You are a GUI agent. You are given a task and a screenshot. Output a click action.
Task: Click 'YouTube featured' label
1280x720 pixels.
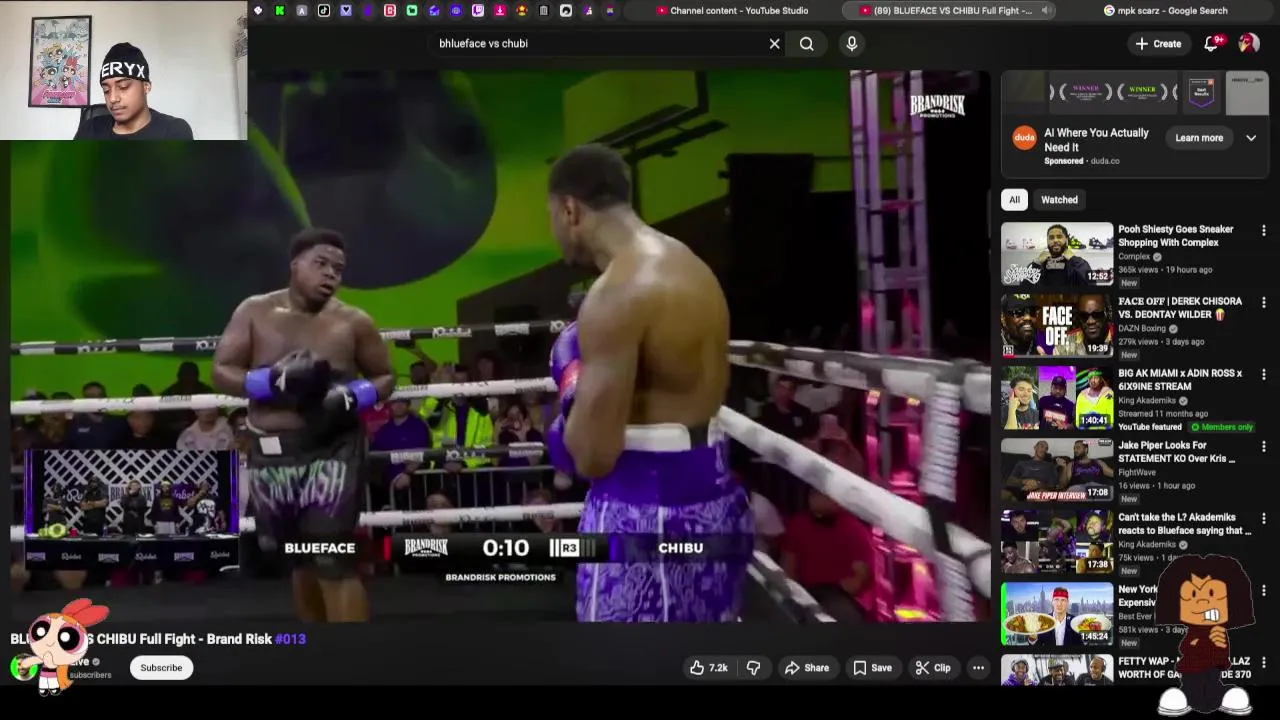coord(1150,427)
